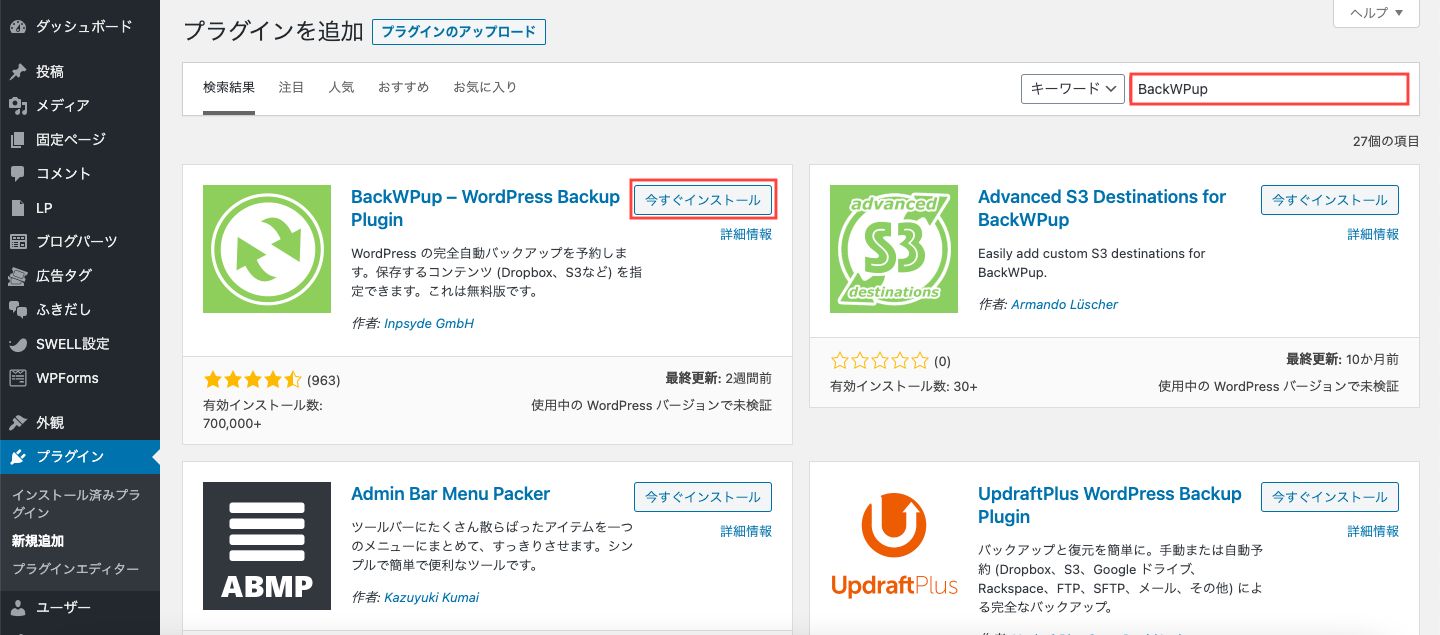
Task: Click the ABMP Admin Bar Menu Packer logo
Action: coord(267,546)
